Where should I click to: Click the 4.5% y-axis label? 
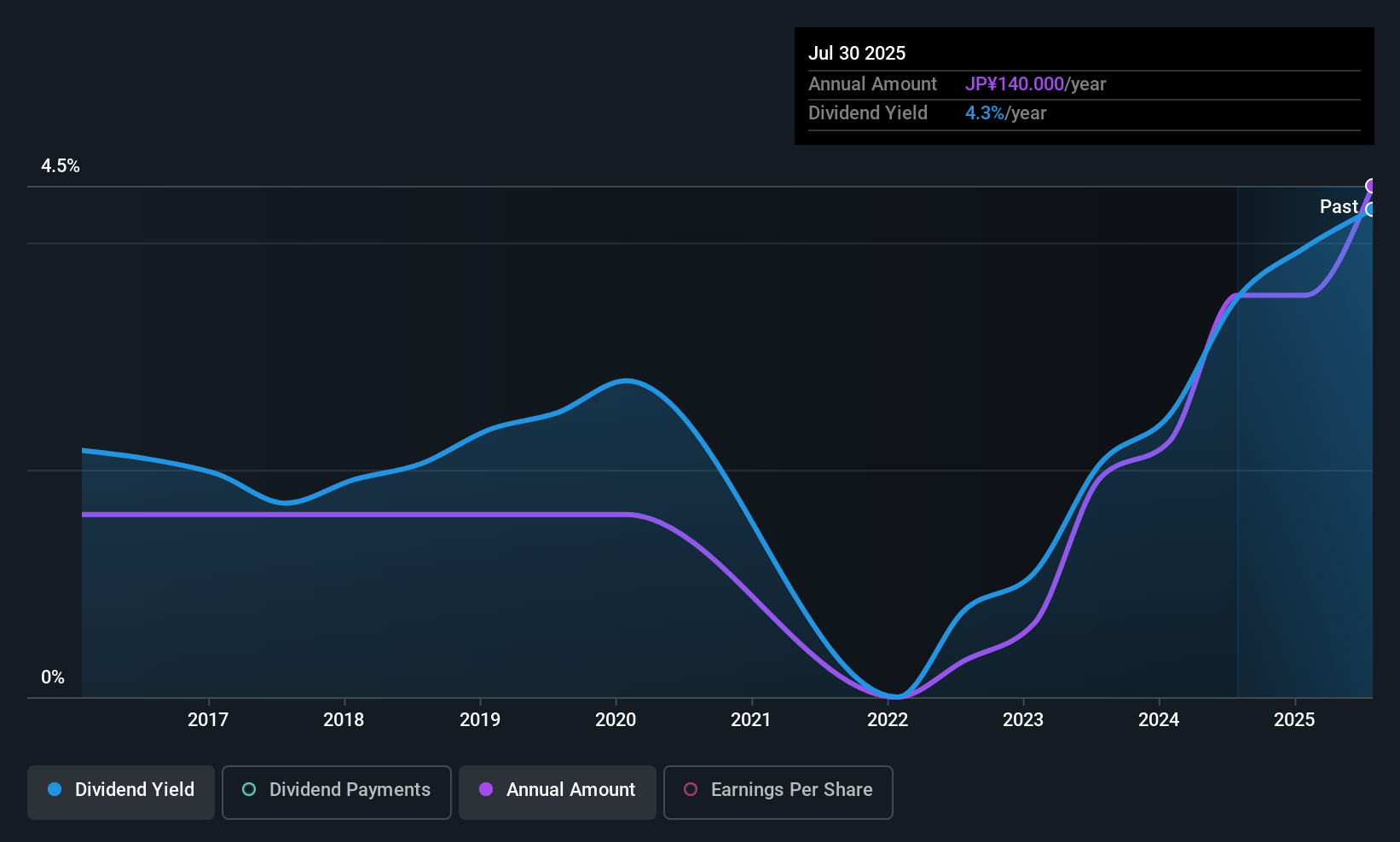(61, 166)
